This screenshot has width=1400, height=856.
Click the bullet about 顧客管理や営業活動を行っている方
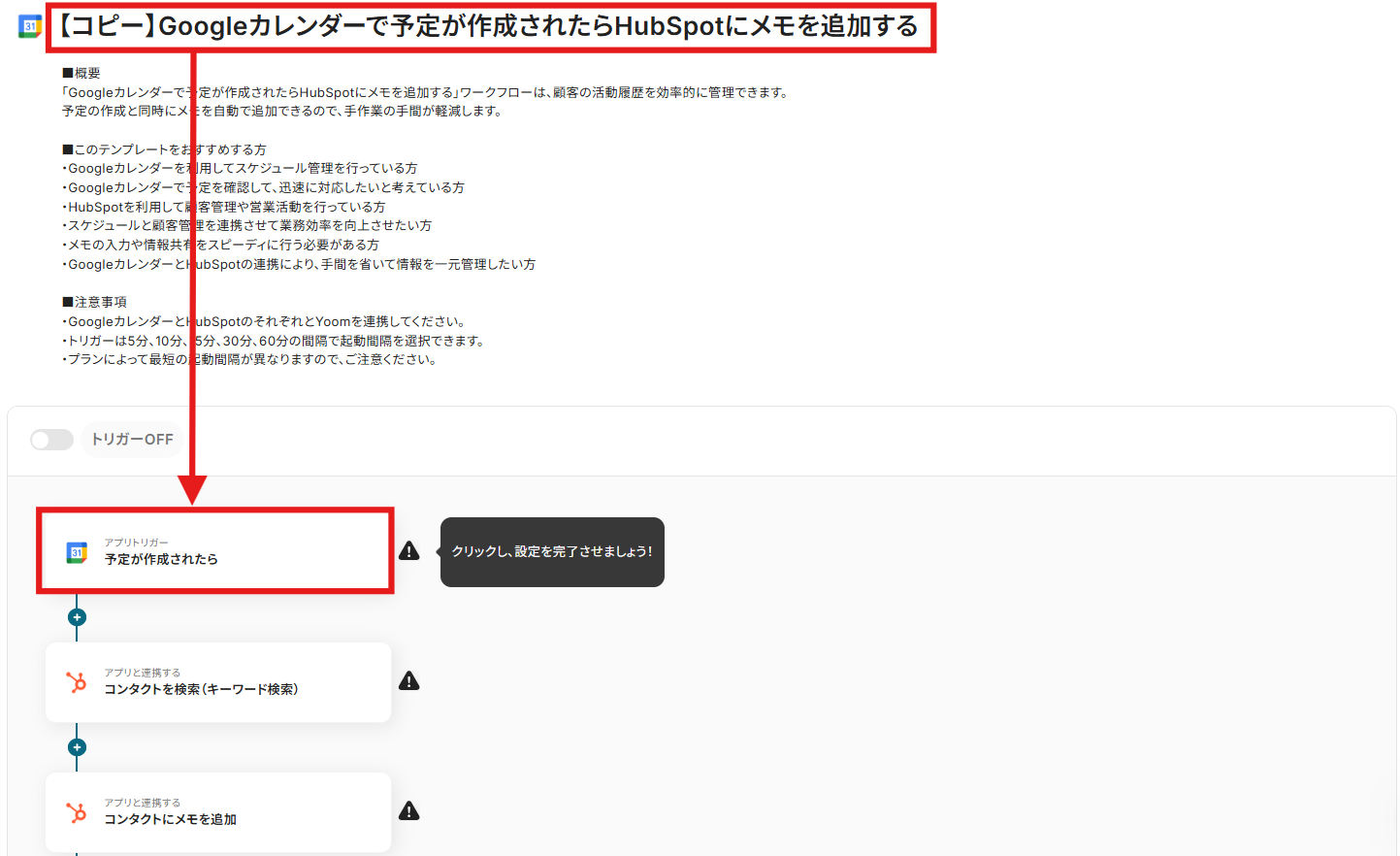coord(223,207)
